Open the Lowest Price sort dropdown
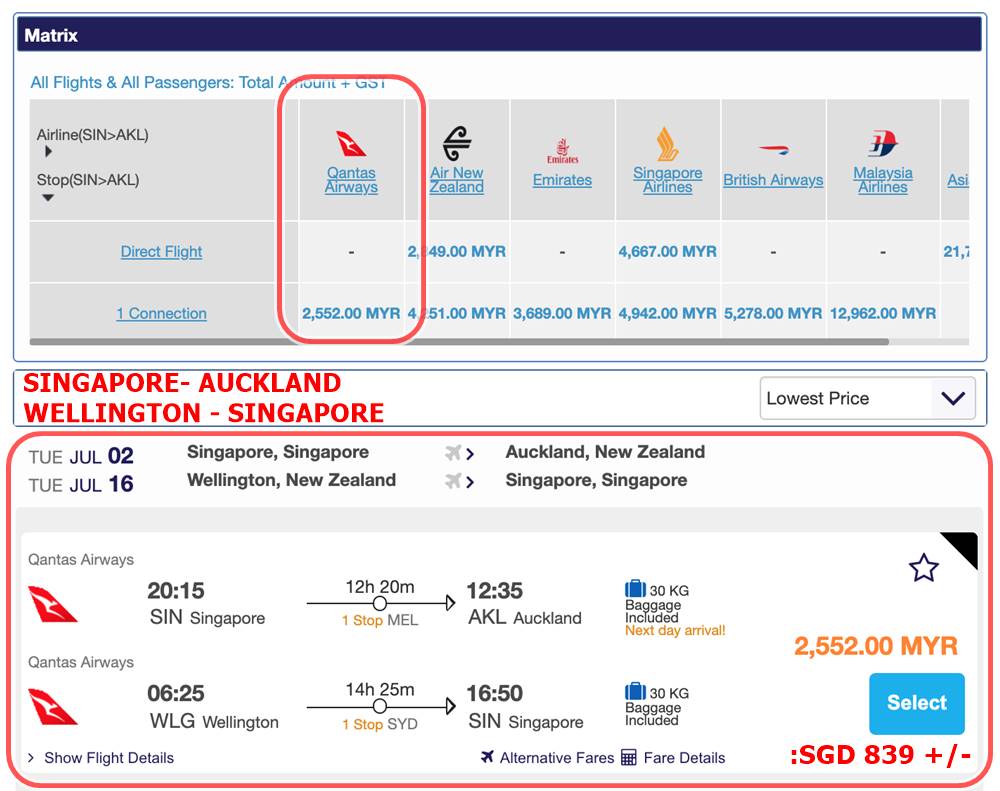 click(x=867, y=398)
